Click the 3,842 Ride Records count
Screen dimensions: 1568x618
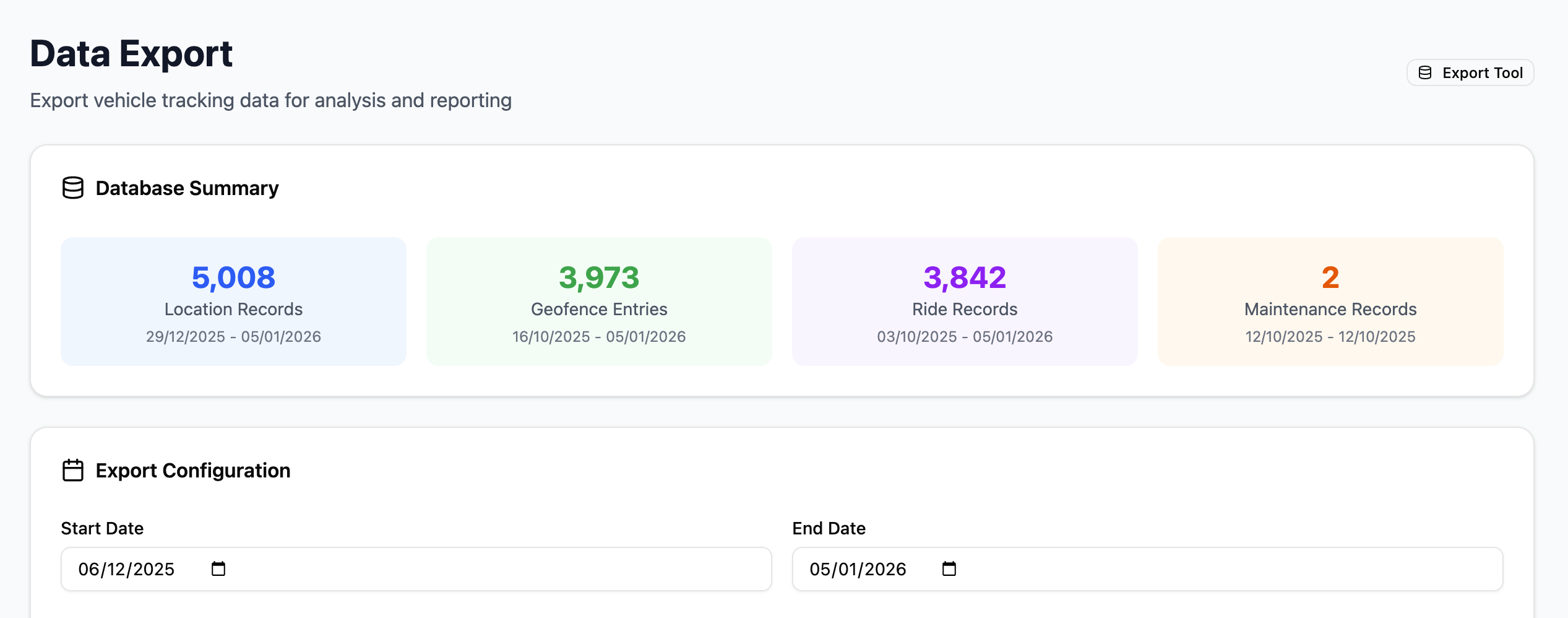coord(964,277)
